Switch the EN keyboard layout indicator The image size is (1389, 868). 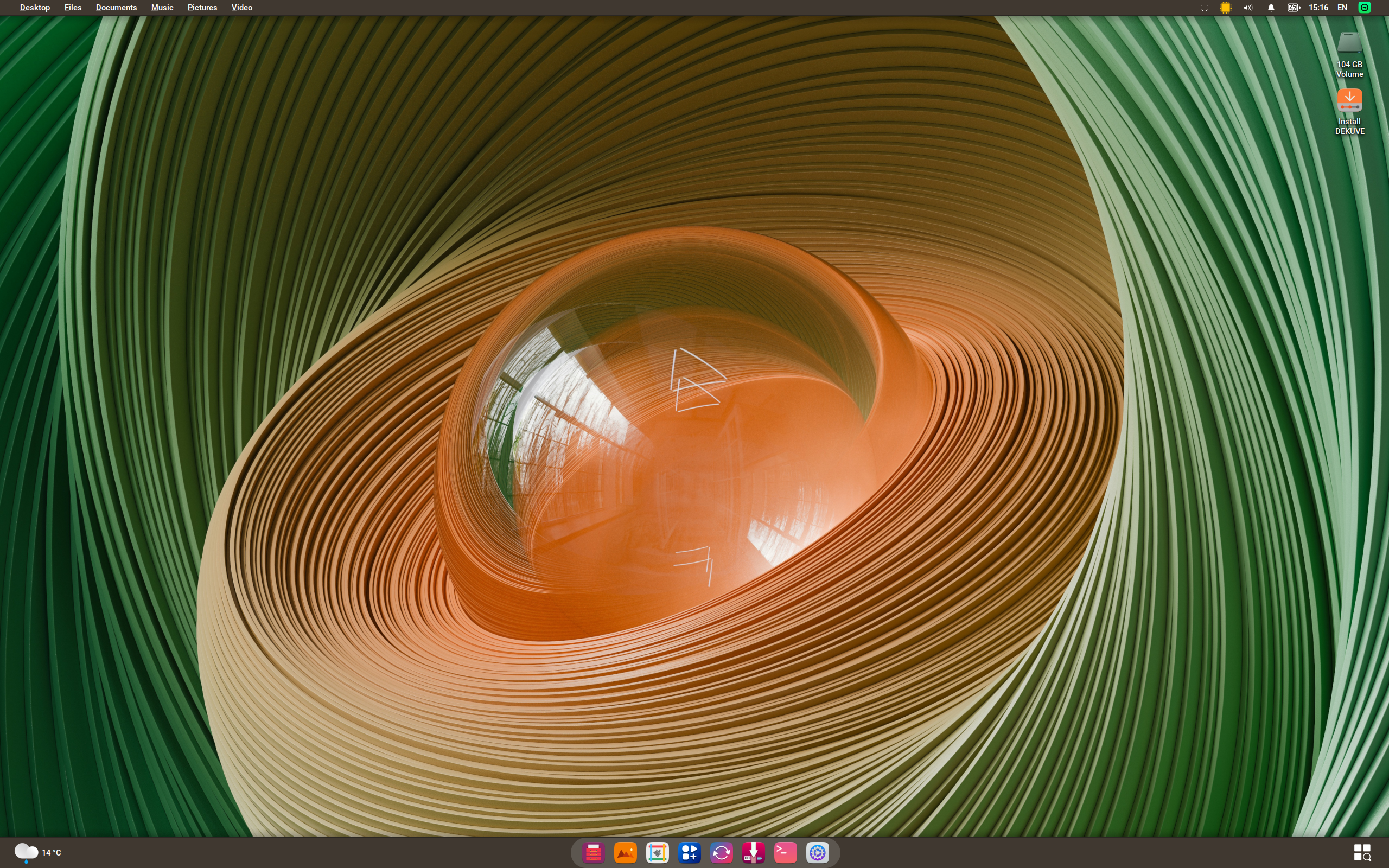[x=1342, y=8]
